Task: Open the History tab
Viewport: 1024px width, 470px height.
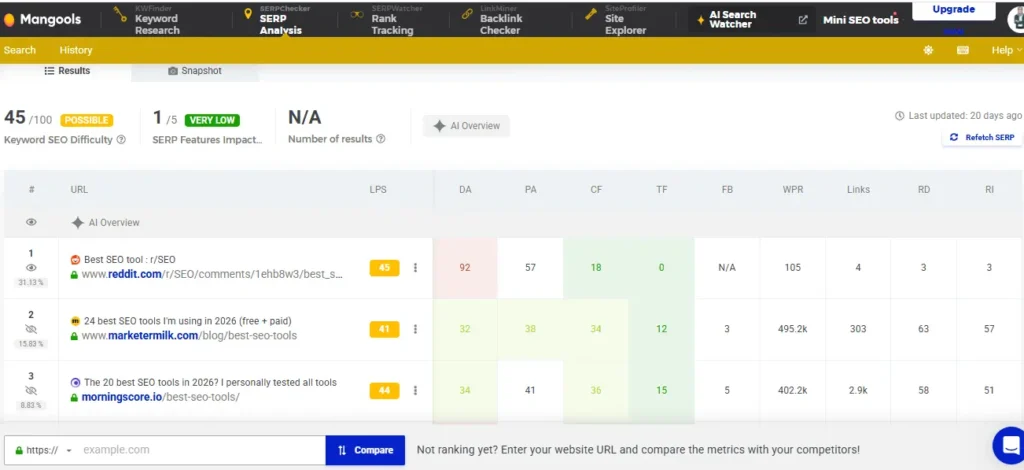Action: [76, 50]
